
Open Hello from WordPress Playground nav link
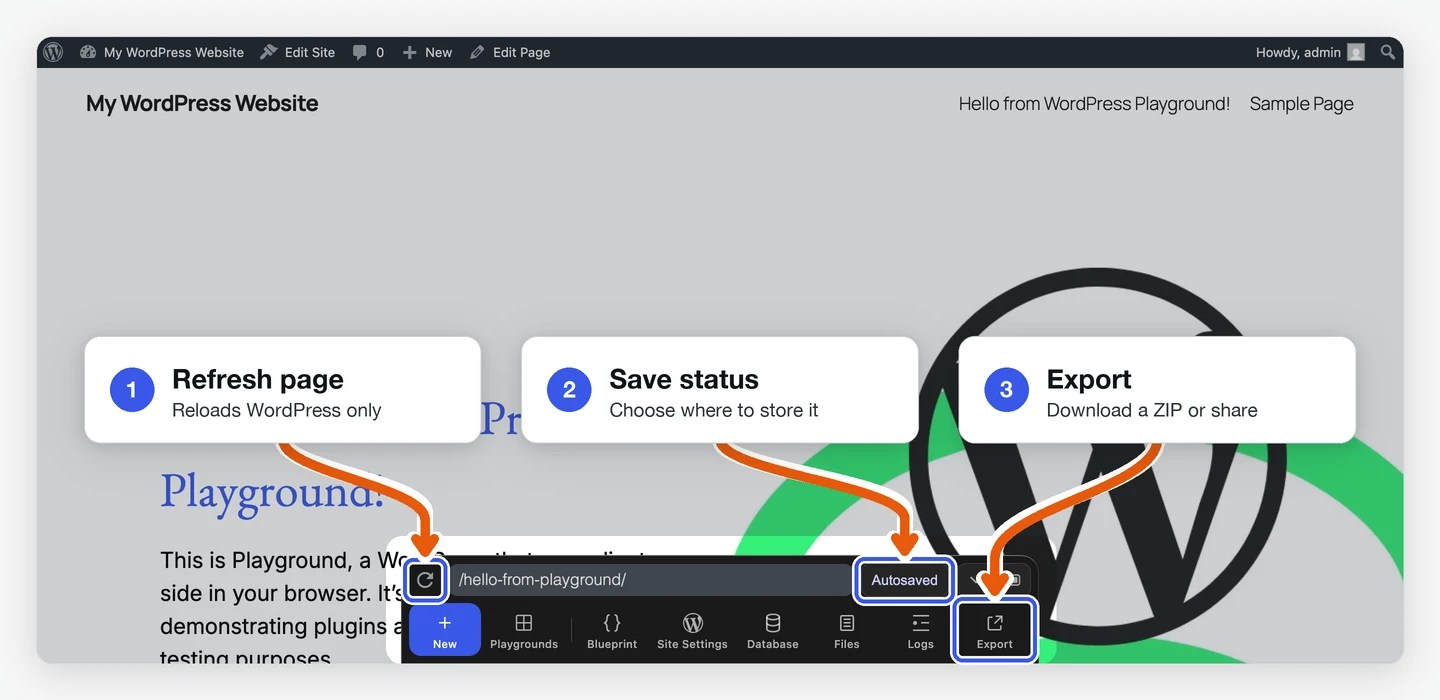pos(1094,103)
